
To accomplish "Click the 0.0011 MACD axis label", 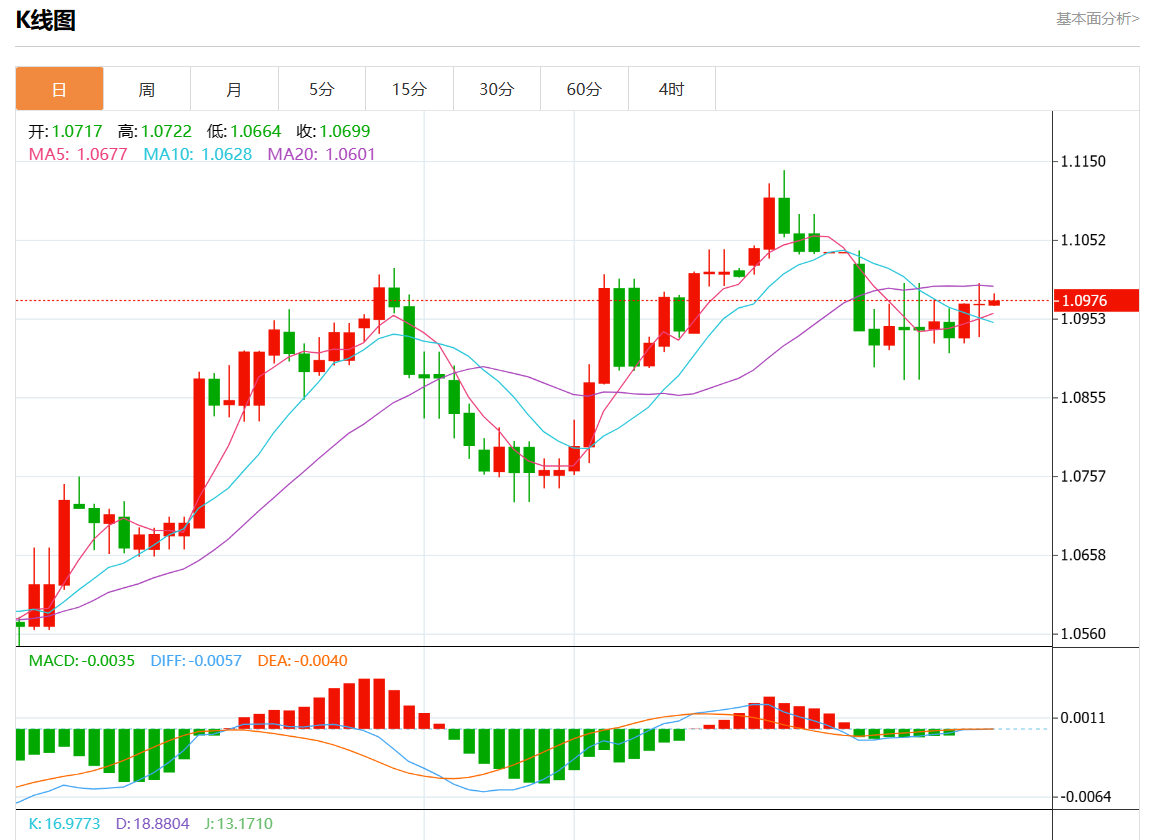I will click(1084, 717).
